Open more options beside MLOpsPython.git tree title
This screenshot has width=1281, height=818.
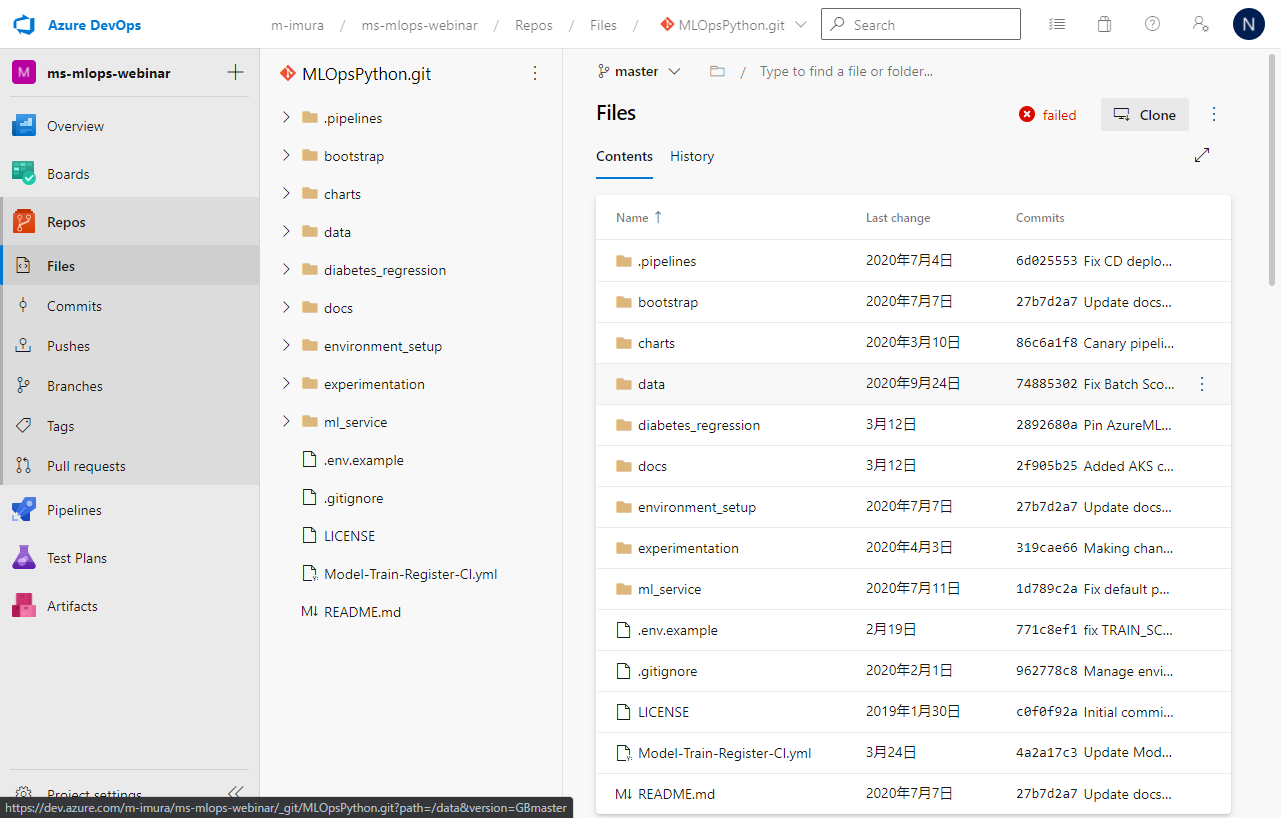(x=535, y=73)
